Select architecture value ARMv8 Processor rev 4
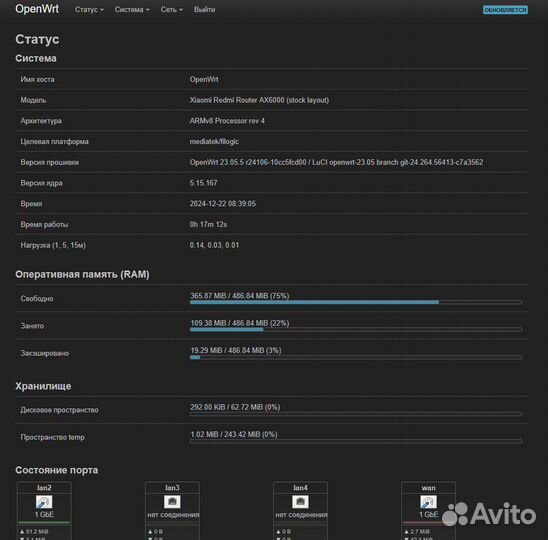 coord(227,121)
